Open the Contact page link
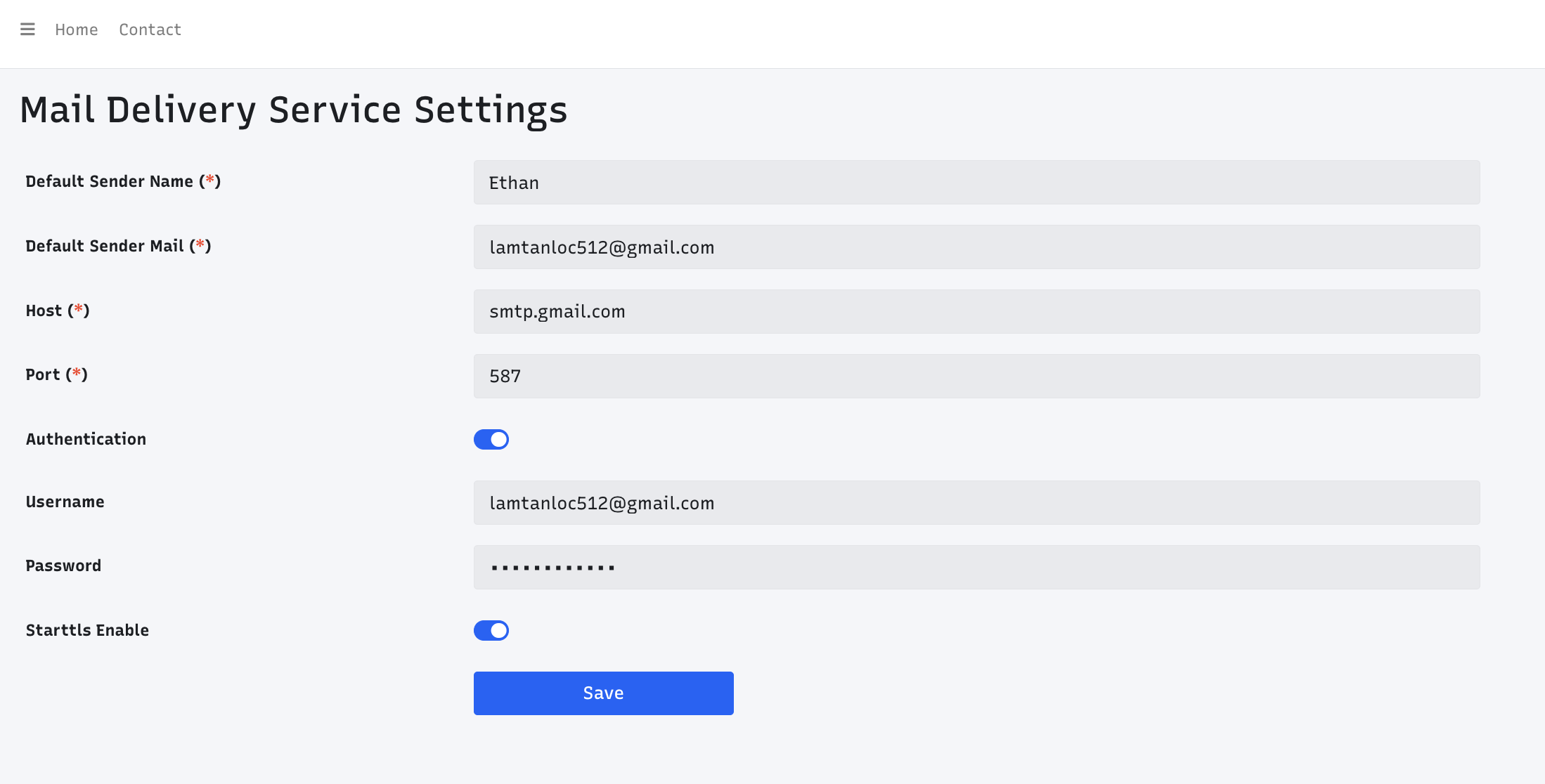Screen dimensions: 1545x784 [x=150, y=30]
